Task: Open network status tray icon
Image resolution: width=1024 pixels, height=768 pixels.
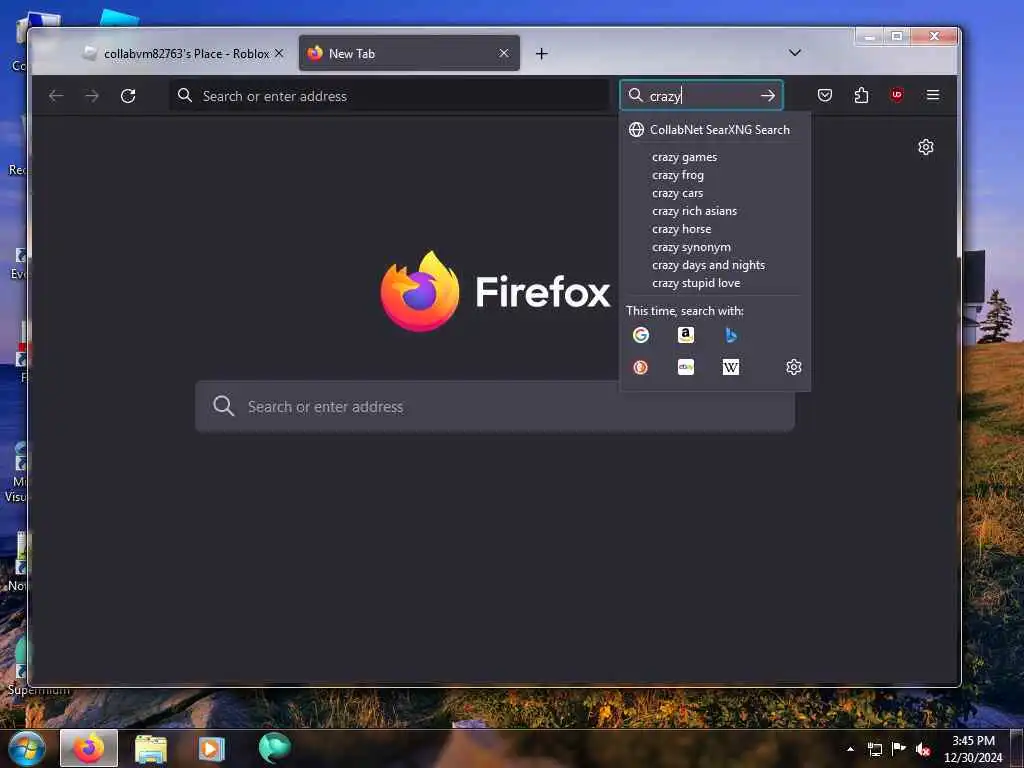Action: click(x=874, y=750)
